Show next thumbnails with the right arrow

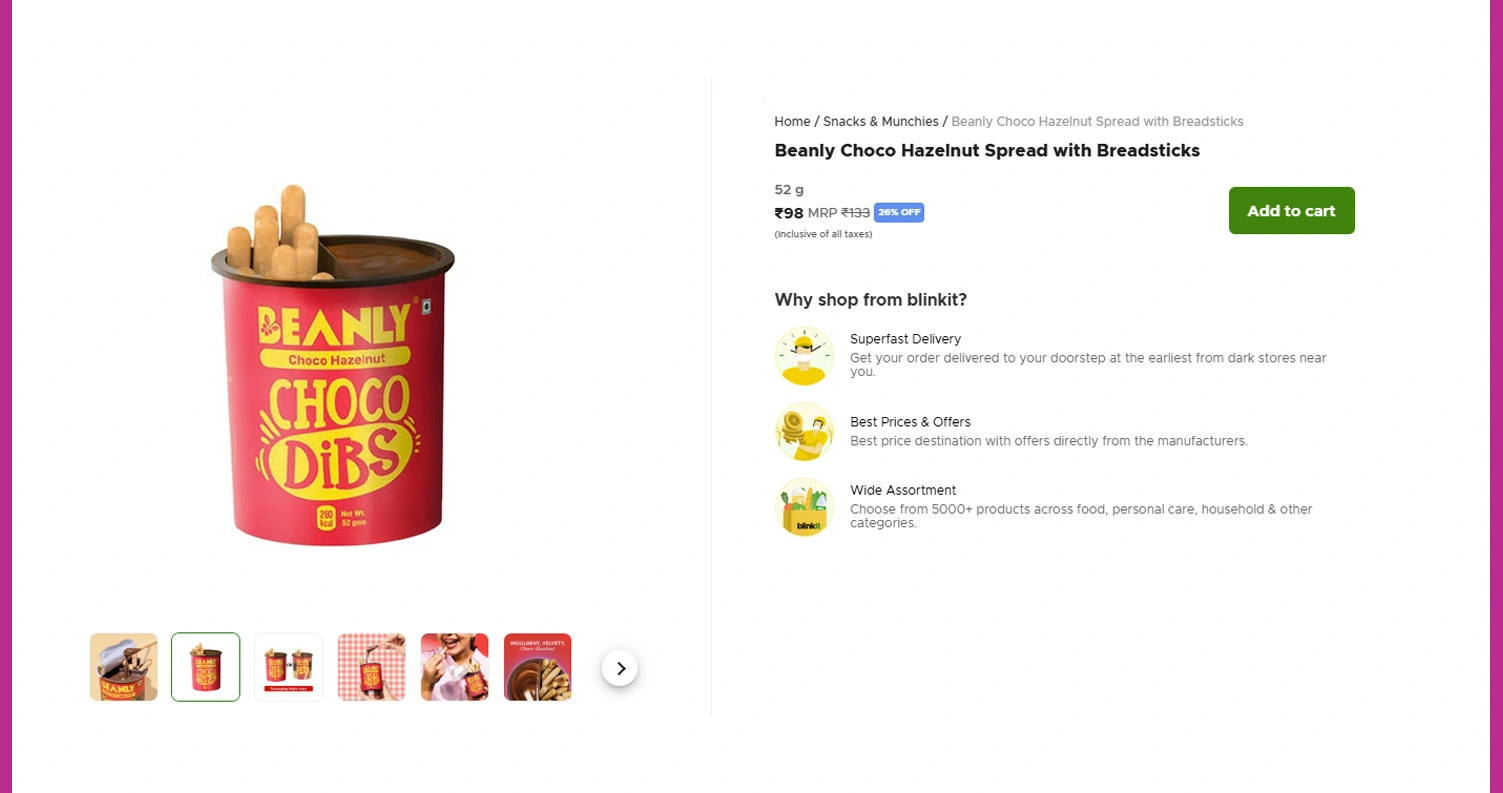620,668
